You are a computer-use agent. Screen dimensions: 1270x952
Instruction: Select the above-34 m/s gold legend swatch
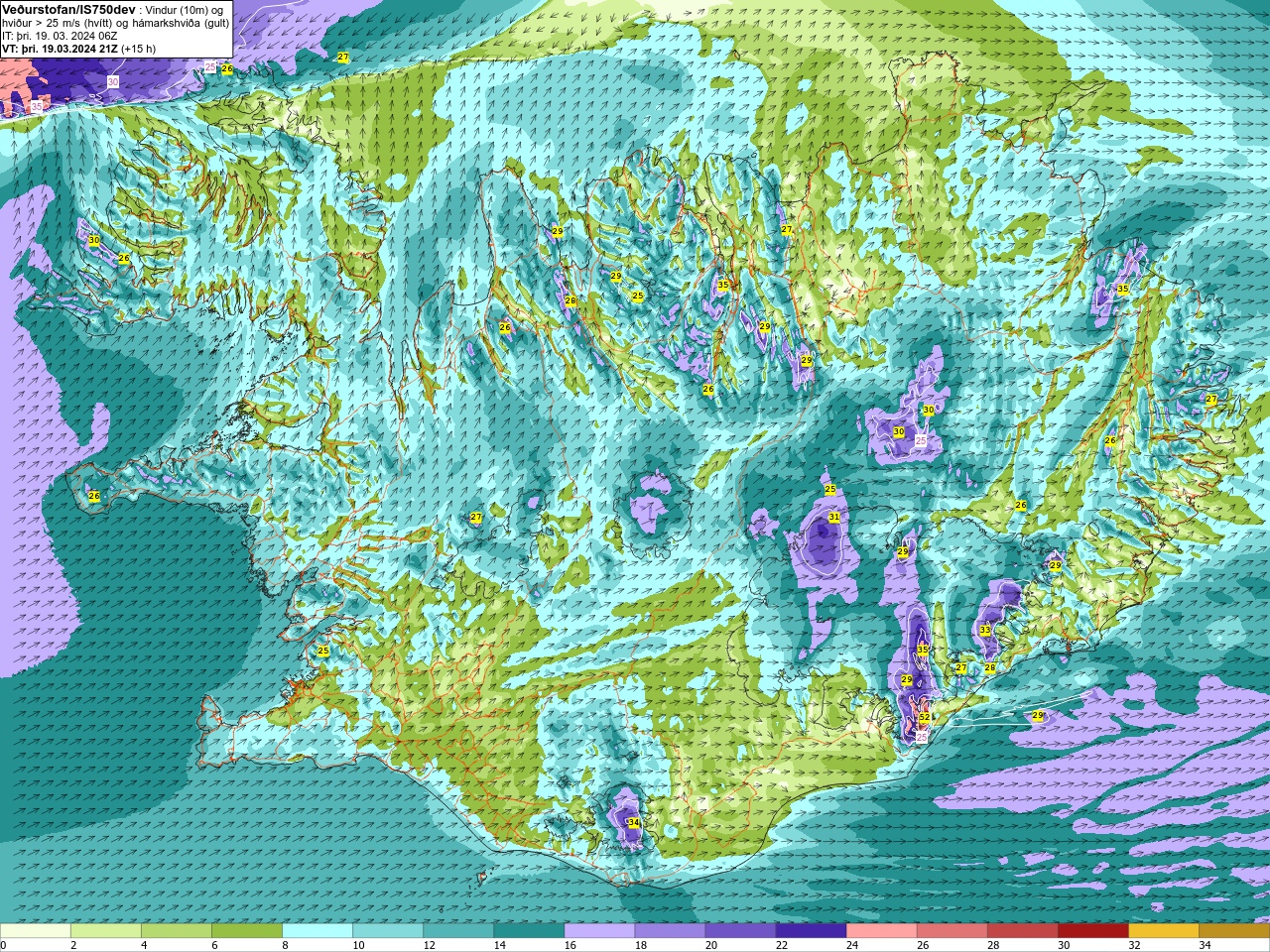pyautogui.click(x=1233, y=930)
